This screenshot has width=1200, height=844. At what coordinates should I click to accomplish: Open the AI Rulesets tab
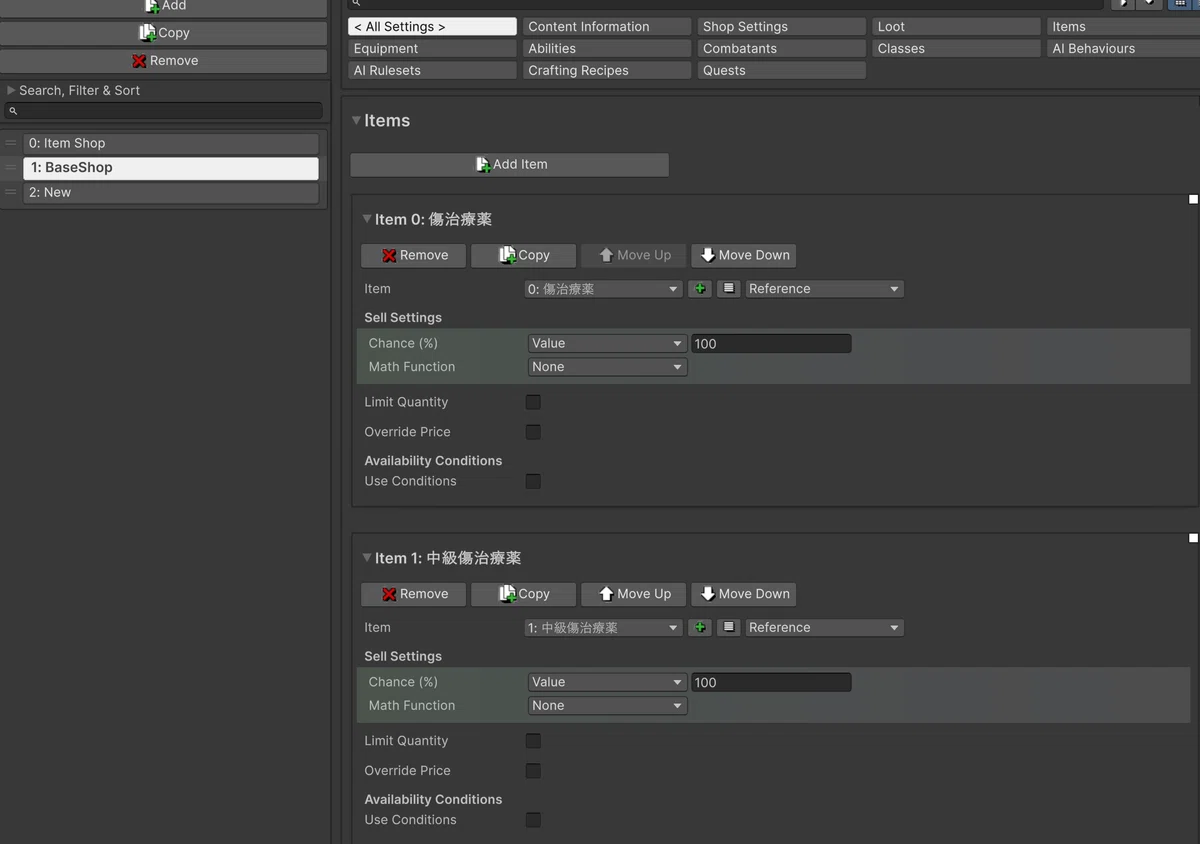[433, 71]
